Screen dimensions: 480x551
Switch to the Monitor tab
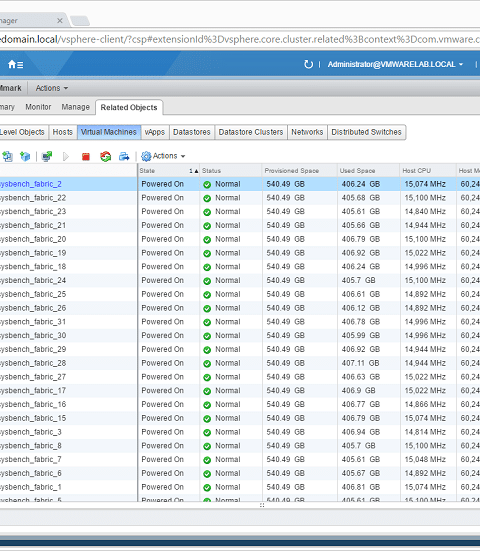point(38,107)
